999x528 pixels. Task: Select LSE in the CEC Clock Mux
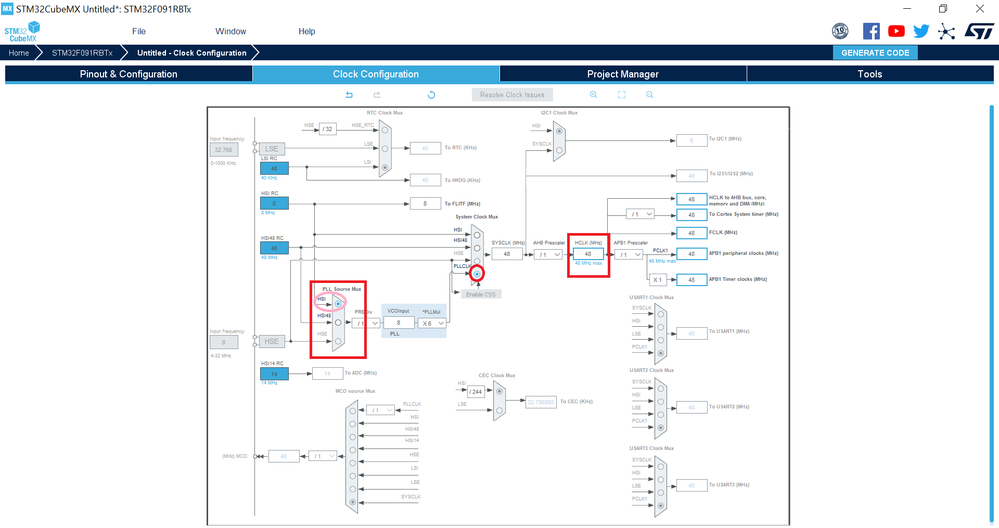tap(499, 411)
